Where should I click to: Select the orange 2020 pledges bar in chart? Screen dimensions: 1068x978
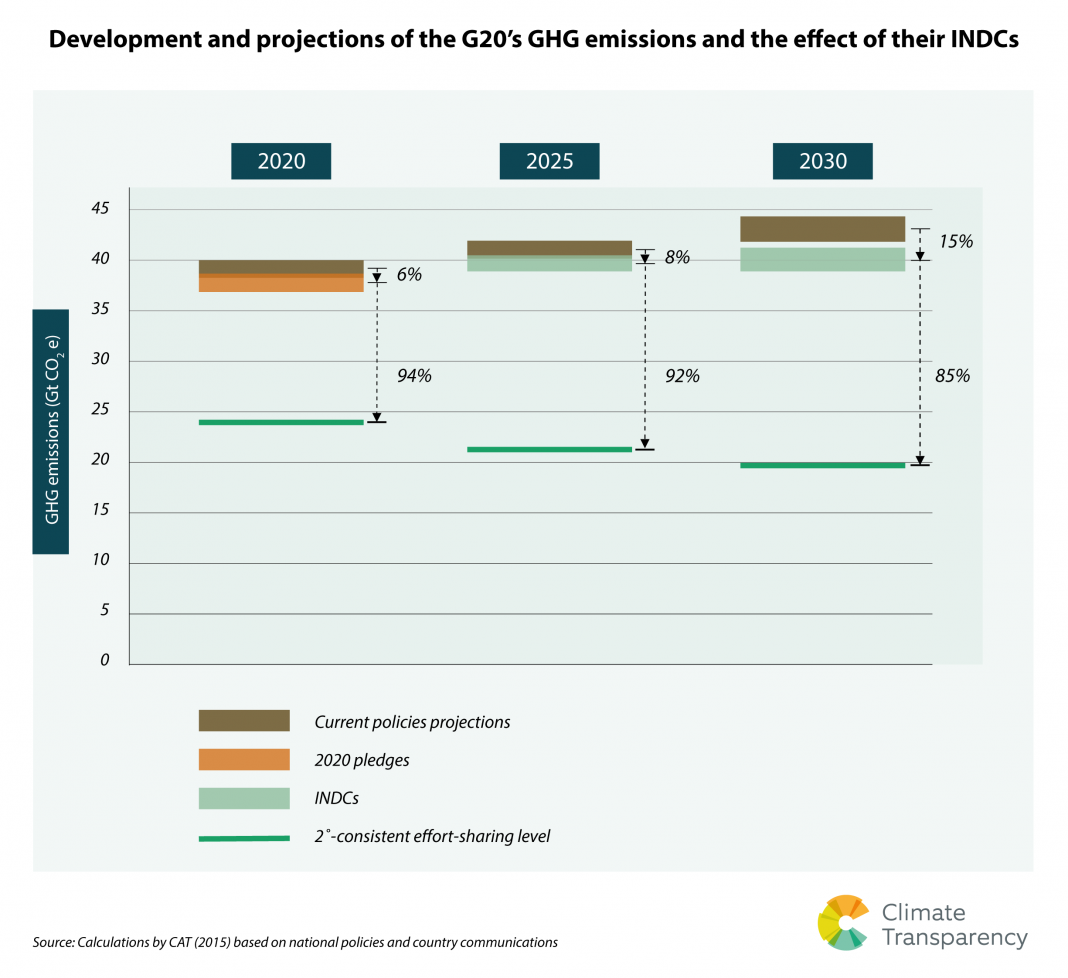tap(281, 284)
